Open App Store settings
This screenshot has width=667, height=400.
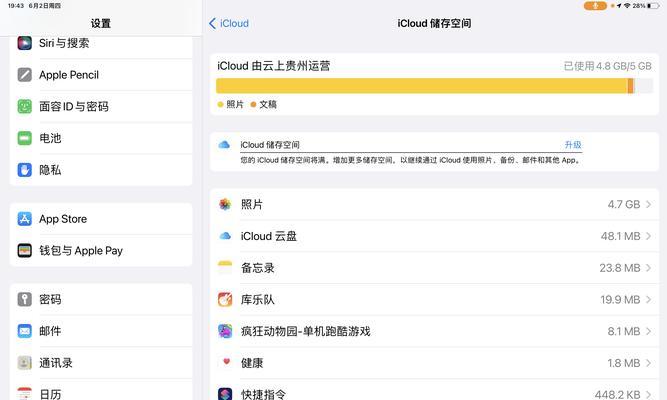click(x=101, y=219)
